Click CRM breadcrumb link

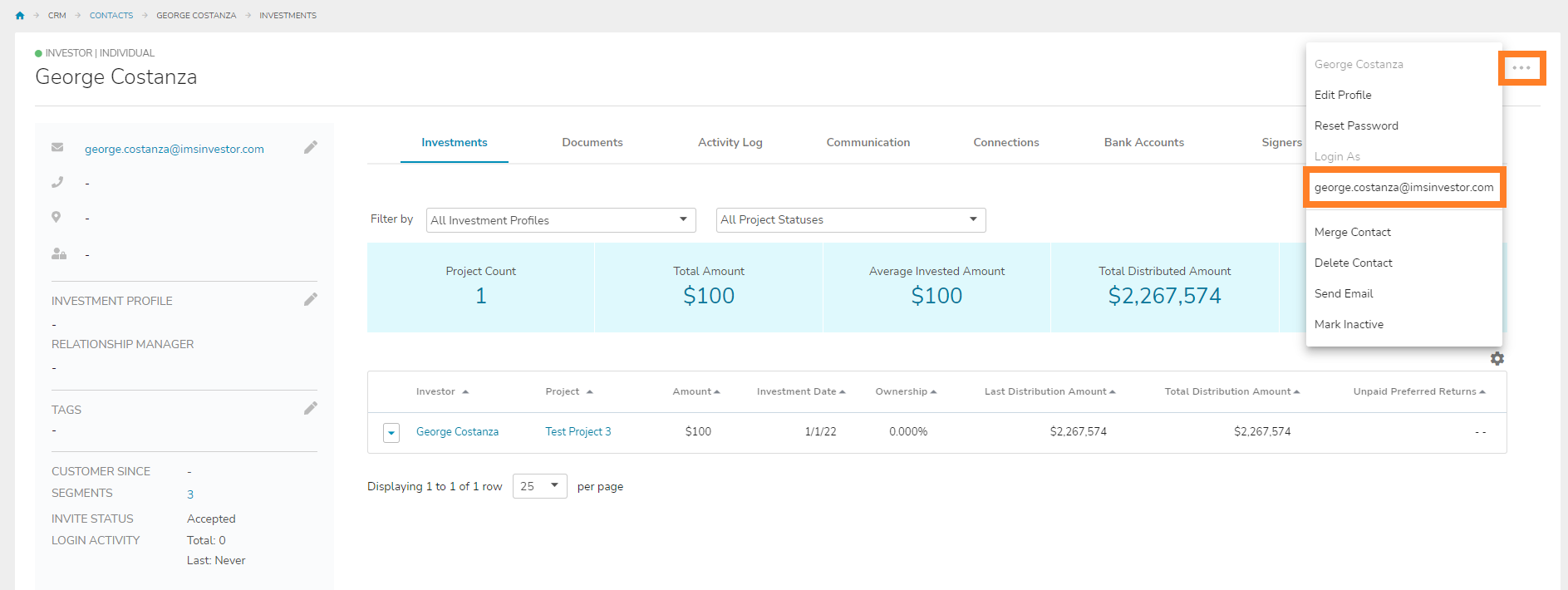tap(57, 16)
